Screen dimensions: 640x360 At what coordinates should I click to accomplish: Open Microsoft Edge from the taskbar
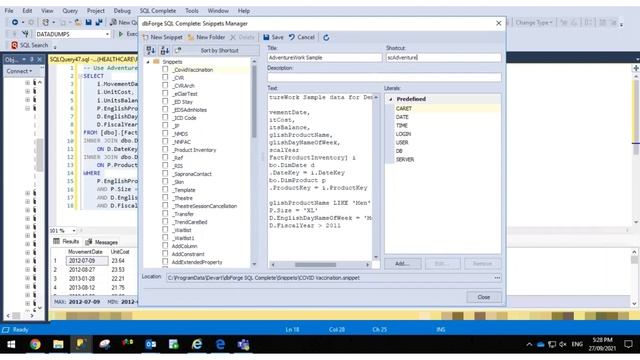(x=220, y=344)
